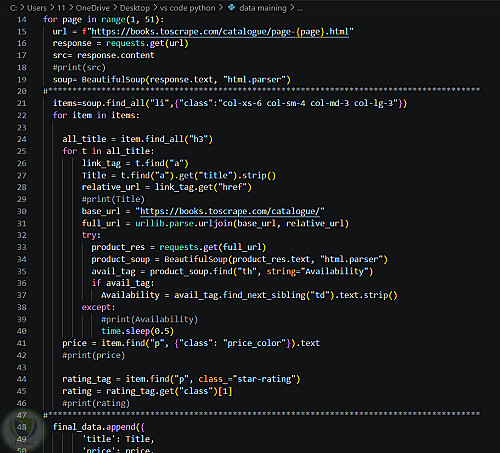The width and height of the screenshot is (500, 453).
Task: Click the Python file icon in breadcrumbs
Action: [231, 7]
